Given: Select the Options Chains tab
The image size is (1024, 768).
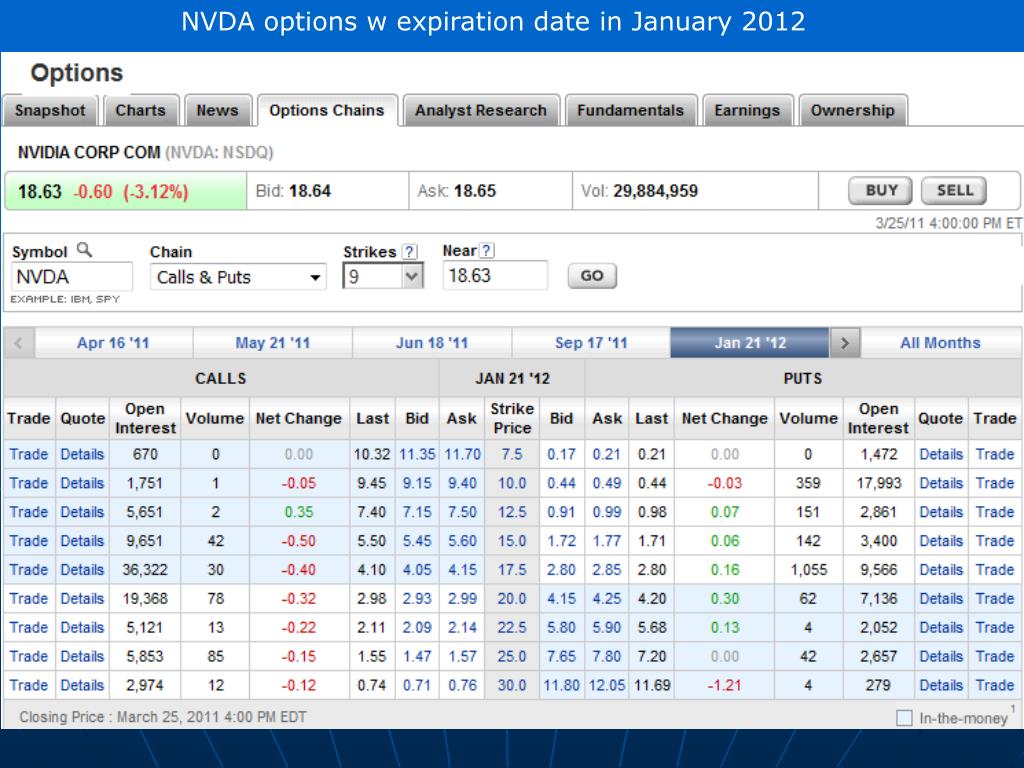Looking at the screenshot, I should (327, 110).
